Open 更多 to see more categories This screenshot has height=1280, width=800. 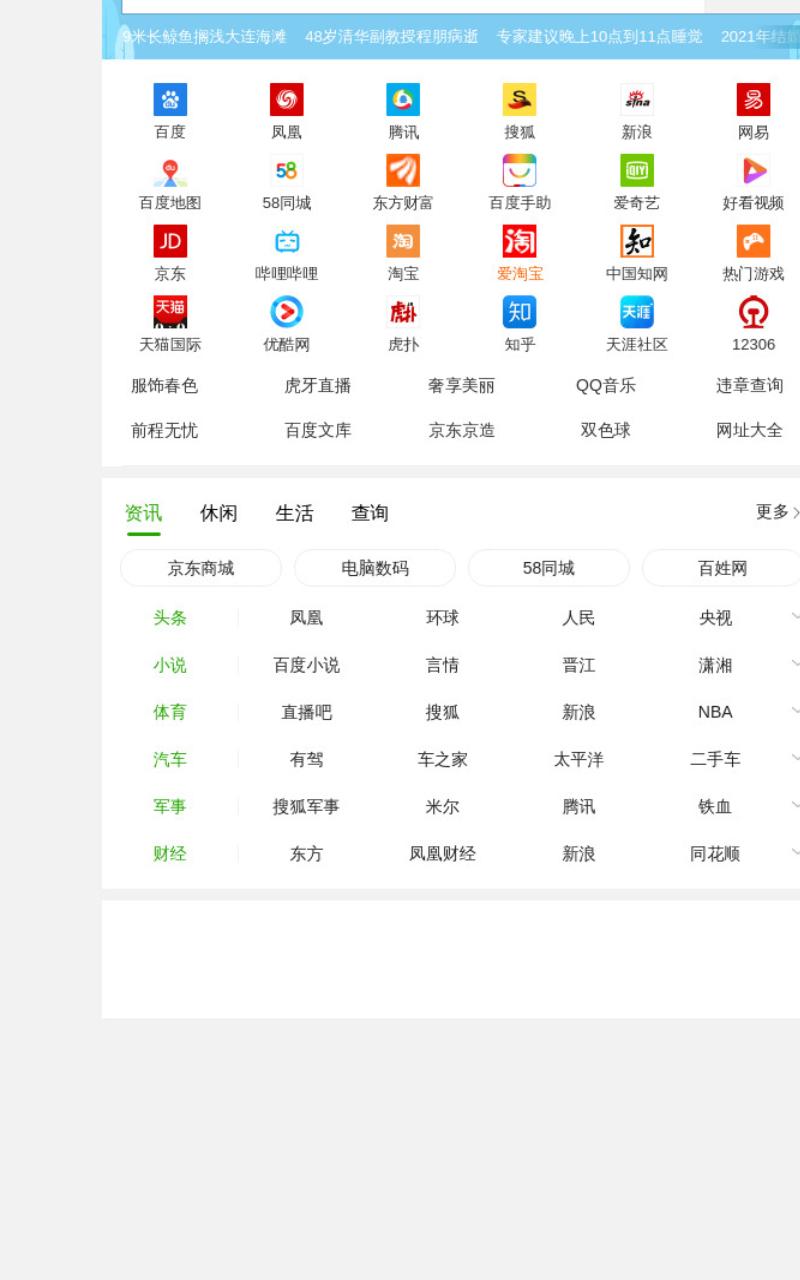[777, 512]
